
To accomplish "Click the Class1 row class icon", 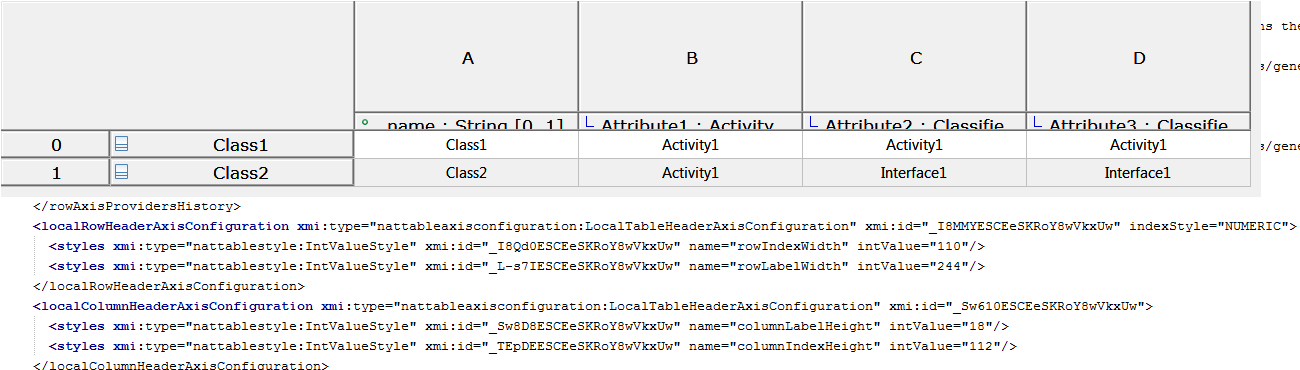I will click(121, 145).
